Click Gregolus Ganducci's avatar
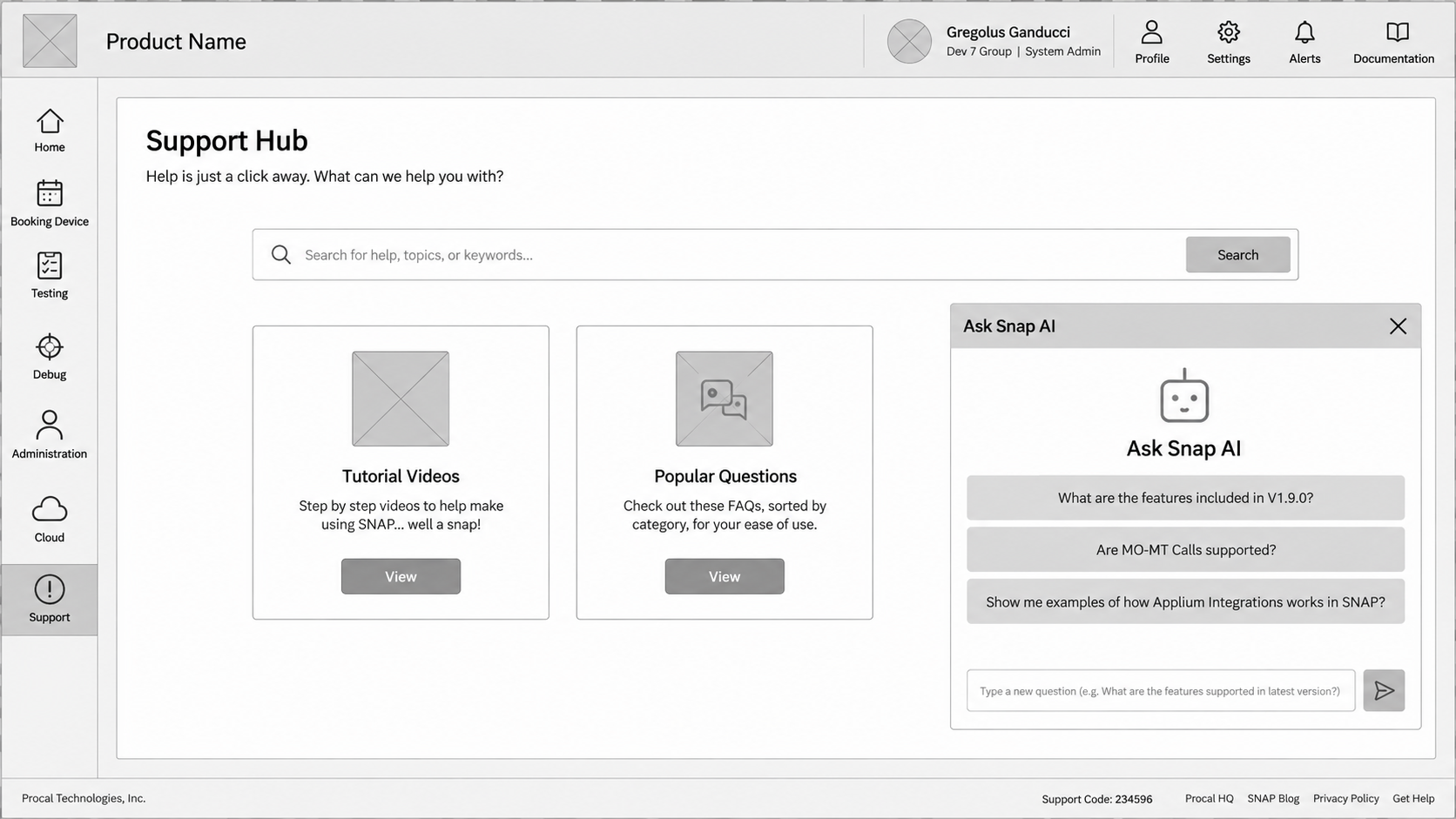1456x819 pixels. pos(909,41)
